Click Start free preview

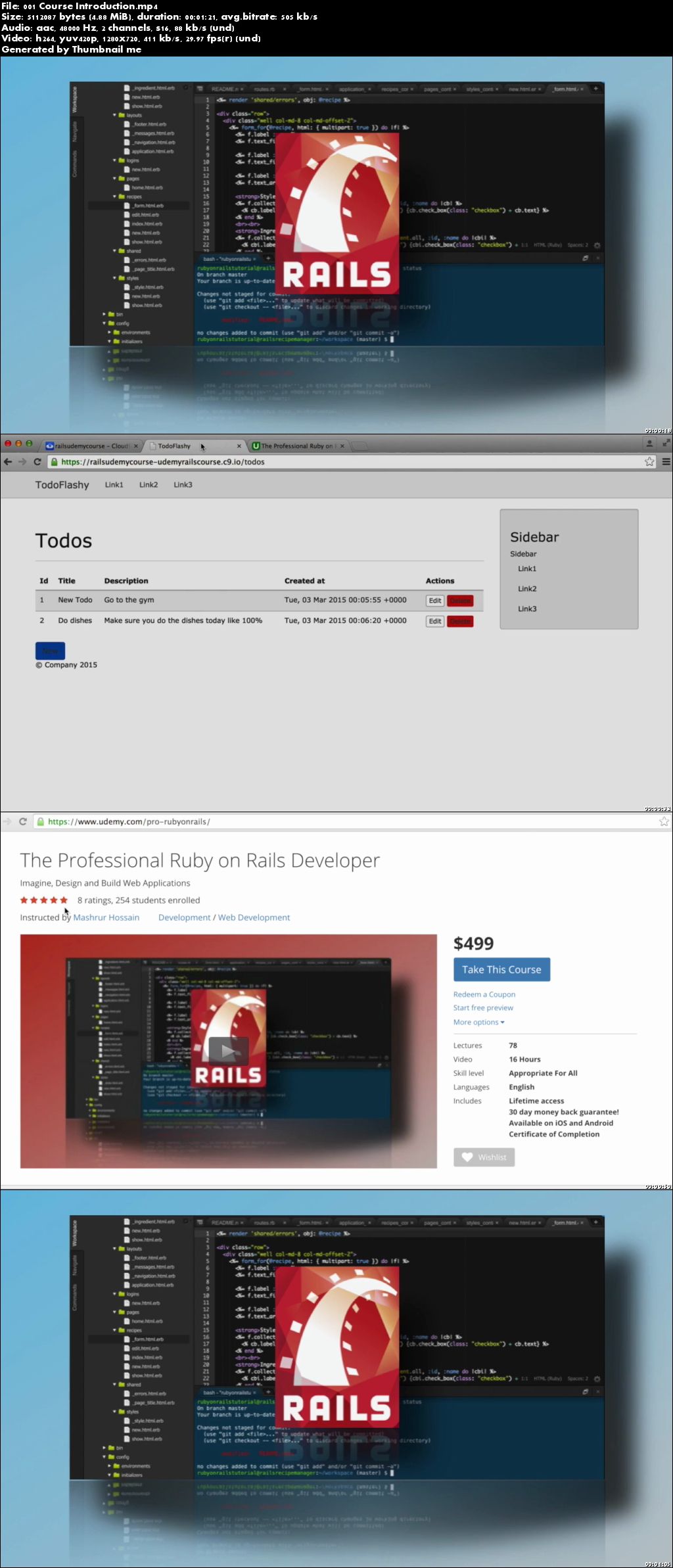[x=483, y=1007]
